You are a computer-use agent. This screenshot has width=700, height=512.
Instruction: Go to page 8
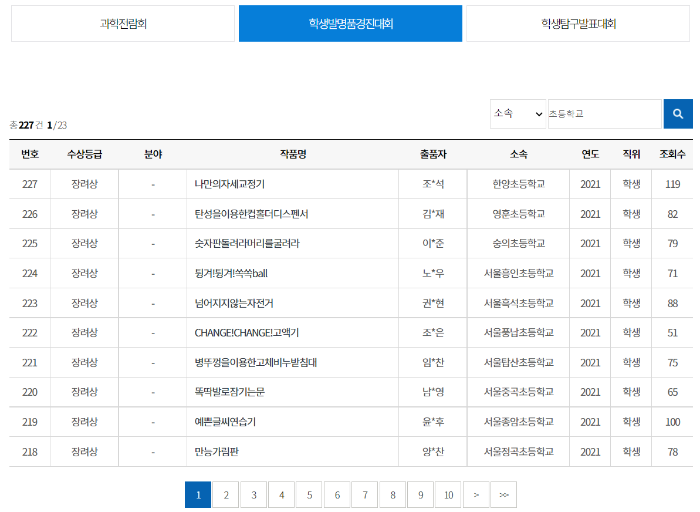click(392, 495)
